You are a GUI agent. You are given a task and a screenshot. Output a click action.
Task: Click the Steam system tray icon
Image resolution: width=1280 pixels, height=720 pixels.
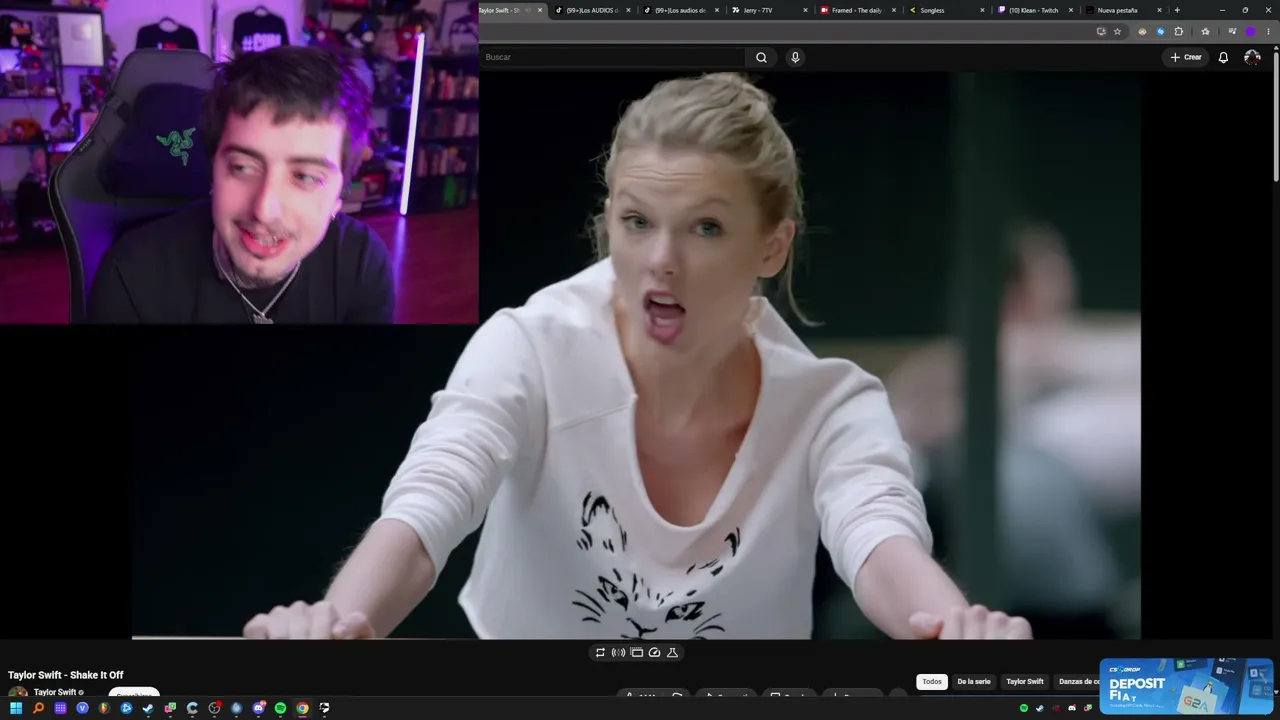pos(1040,708)
